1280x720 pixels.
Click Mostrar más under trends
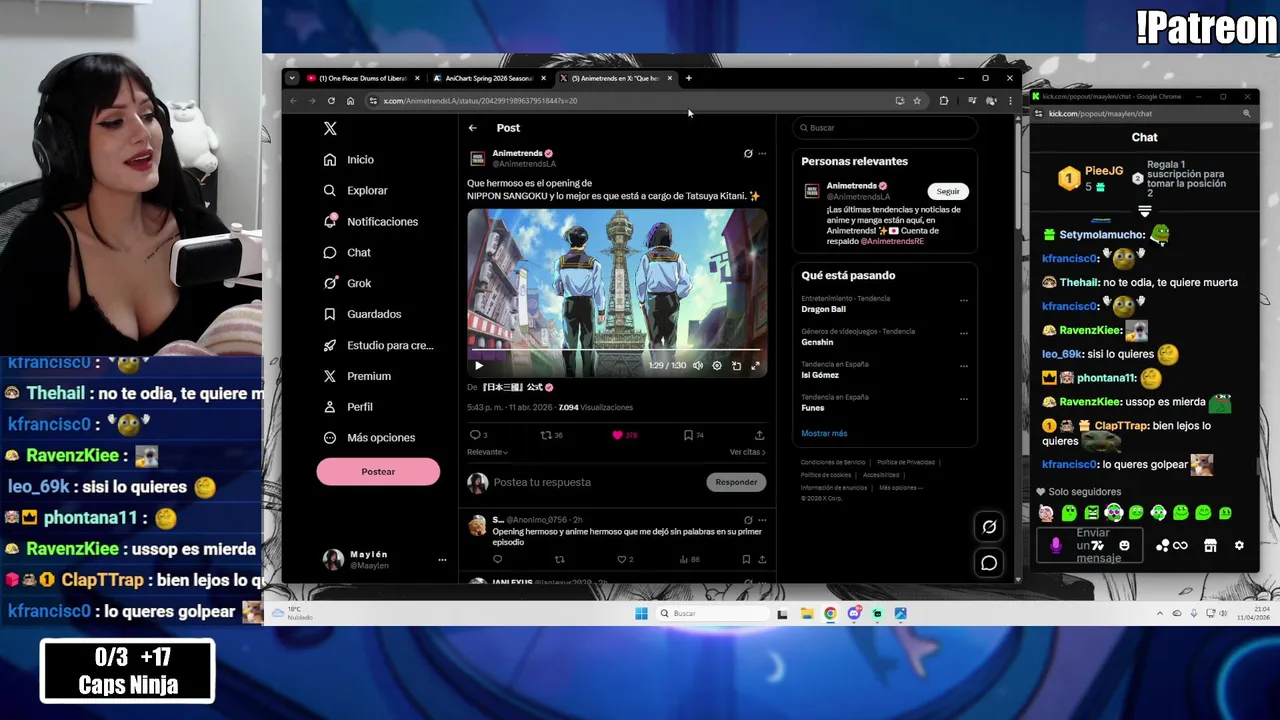coord(824,433)
